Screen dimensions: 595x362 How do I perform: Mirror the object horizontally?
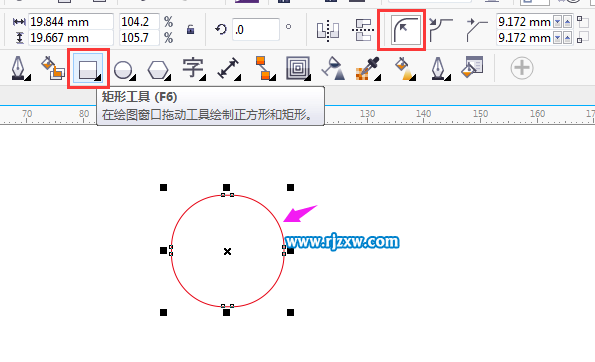point(328,30)
